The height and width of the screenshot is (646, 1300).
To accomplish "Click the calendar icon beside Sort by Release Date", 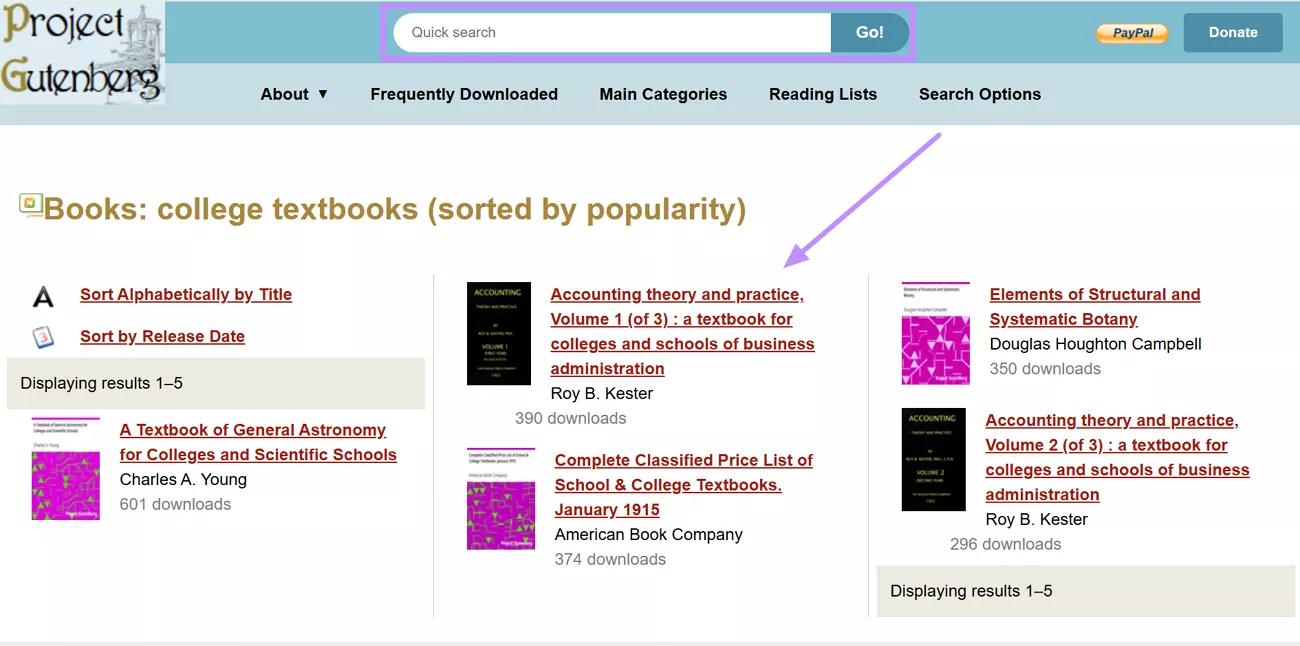I will click(41, 336).
